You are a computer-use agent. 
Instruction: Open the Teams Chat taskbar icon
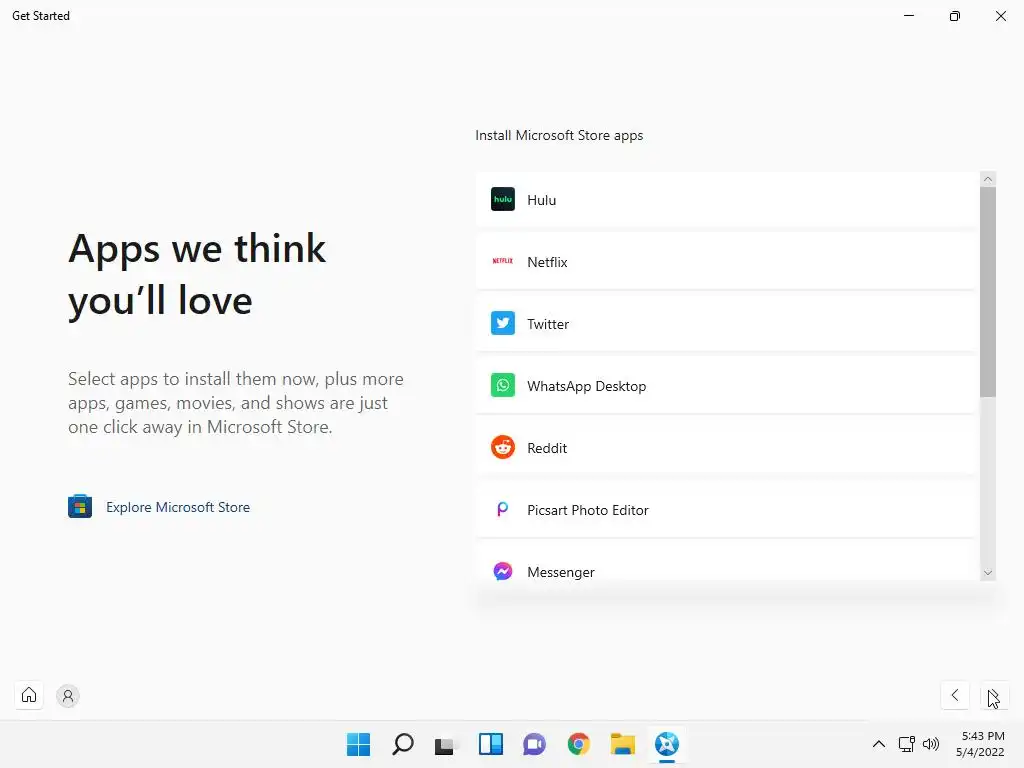point(534,744)
